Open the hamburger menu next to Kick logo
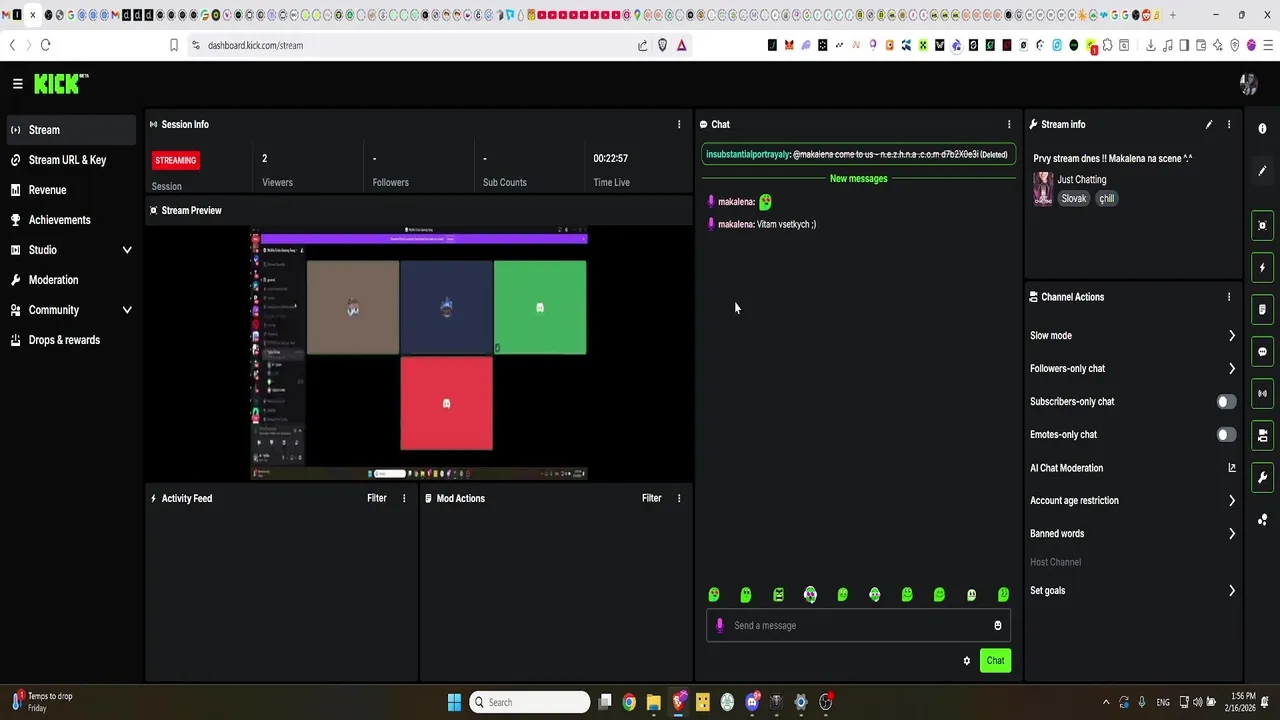1280x720 pixels. click(x=17, y=84)
